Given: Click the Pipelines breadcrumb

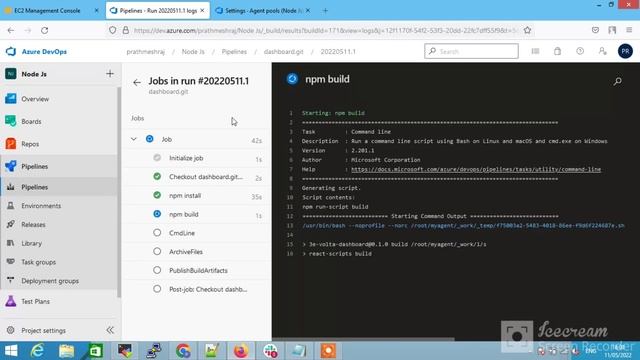Looking at the screenshot, I should coord(234,52).
